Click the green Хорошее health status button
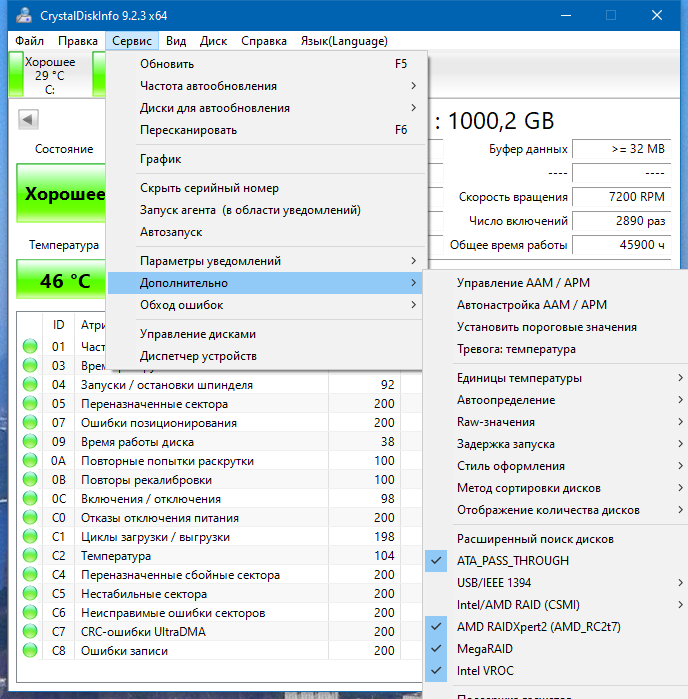688x699 pixels. (61, 193)
